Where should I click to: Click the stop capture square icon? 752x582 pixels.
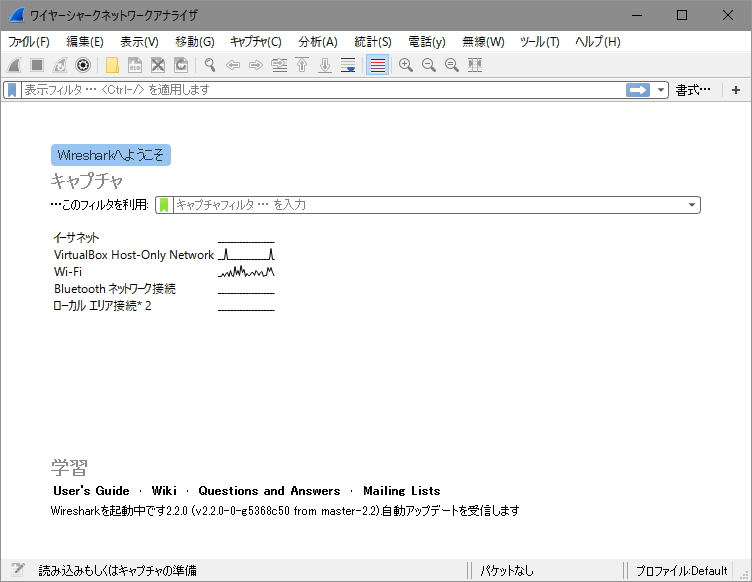point(37,65)
